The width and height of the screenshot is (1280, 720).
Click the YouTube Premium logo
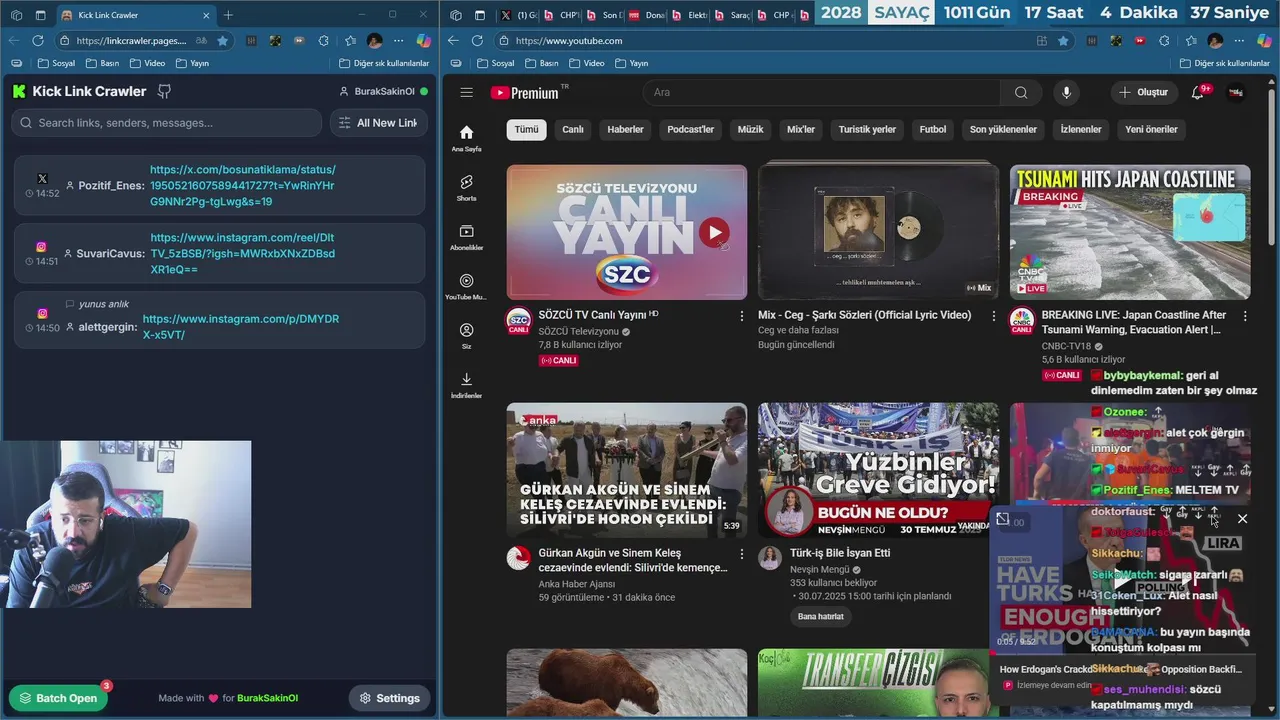click(525, 93)
